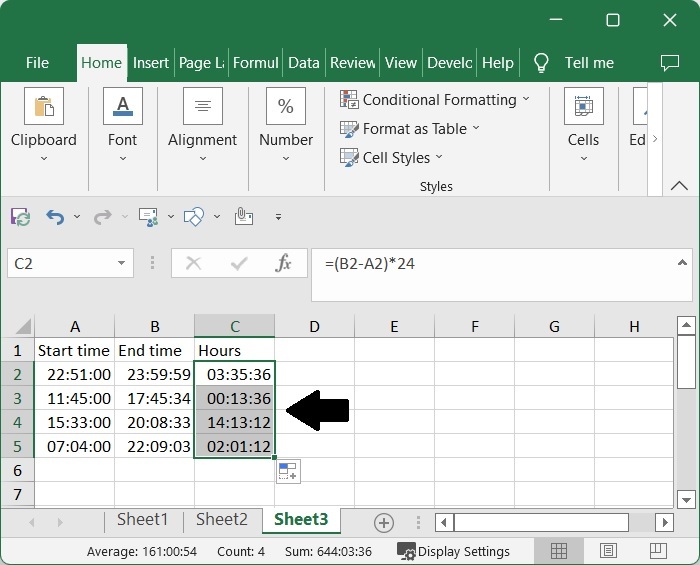The image size is (700, 565).
Task: Open the Insert Function dialog
Action: pyautogui.click(x=283, y=263)
